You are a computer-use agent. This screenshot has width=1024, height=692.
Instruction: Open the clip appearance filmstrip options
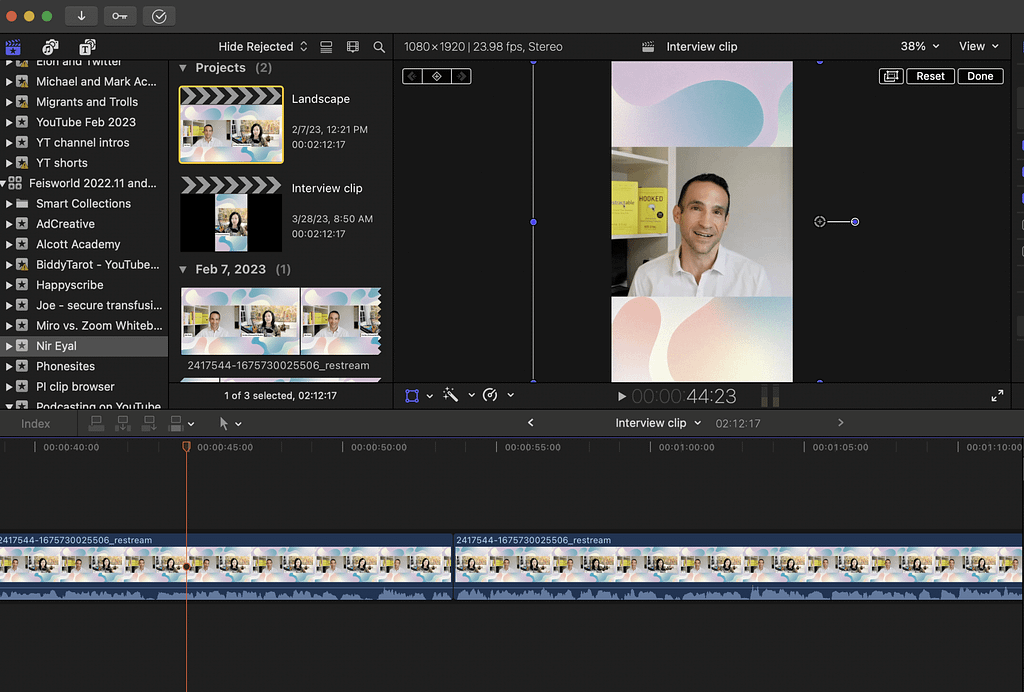coord(352,47)
